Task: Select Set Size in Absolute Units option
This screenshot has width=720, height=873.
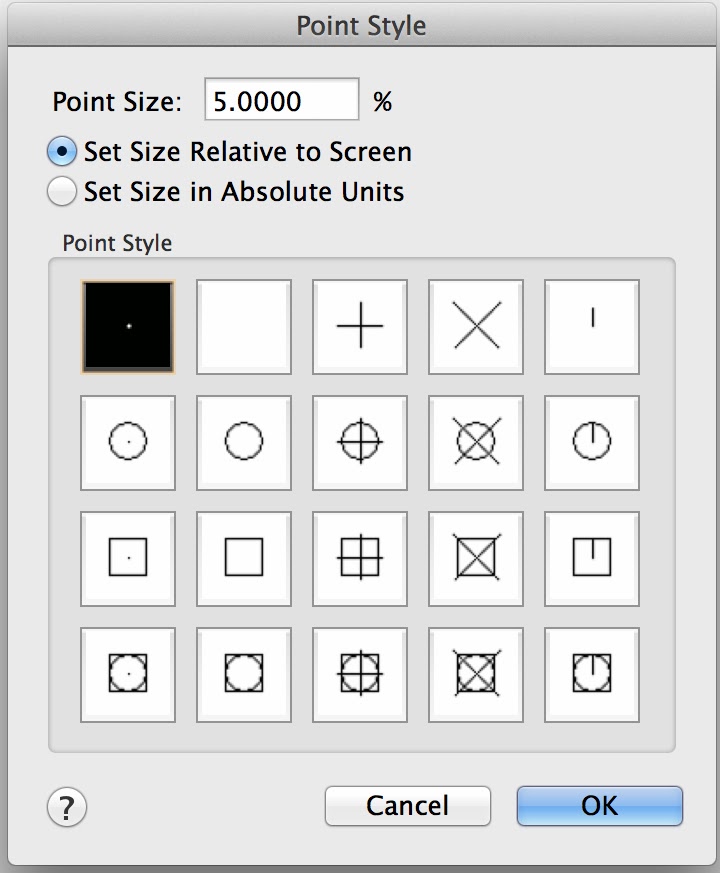Action: coord(62,190)
